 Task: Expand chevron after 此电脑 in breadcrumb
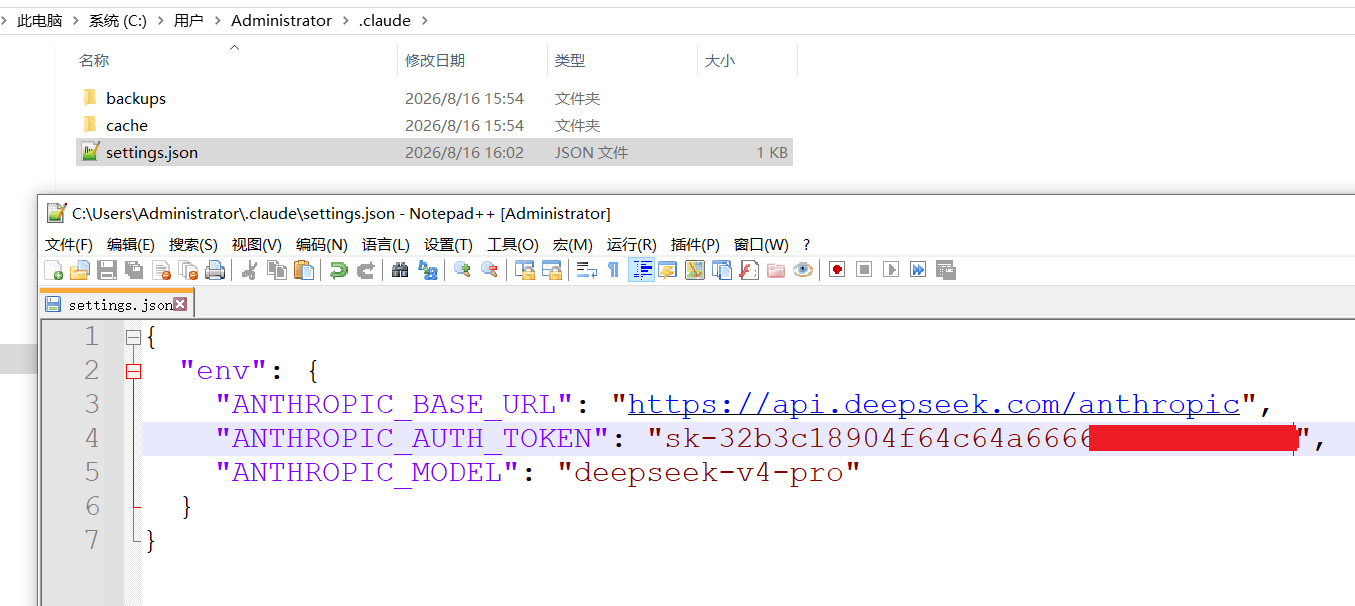(75, 20)
